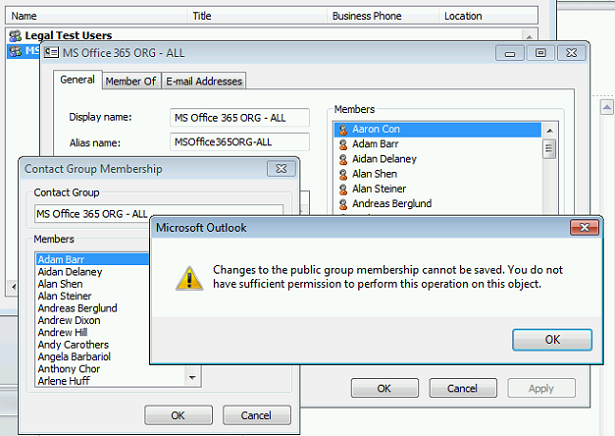Sort address book by Location column
The height and width of the screenshot is (436, 615).
pos(488,16)
